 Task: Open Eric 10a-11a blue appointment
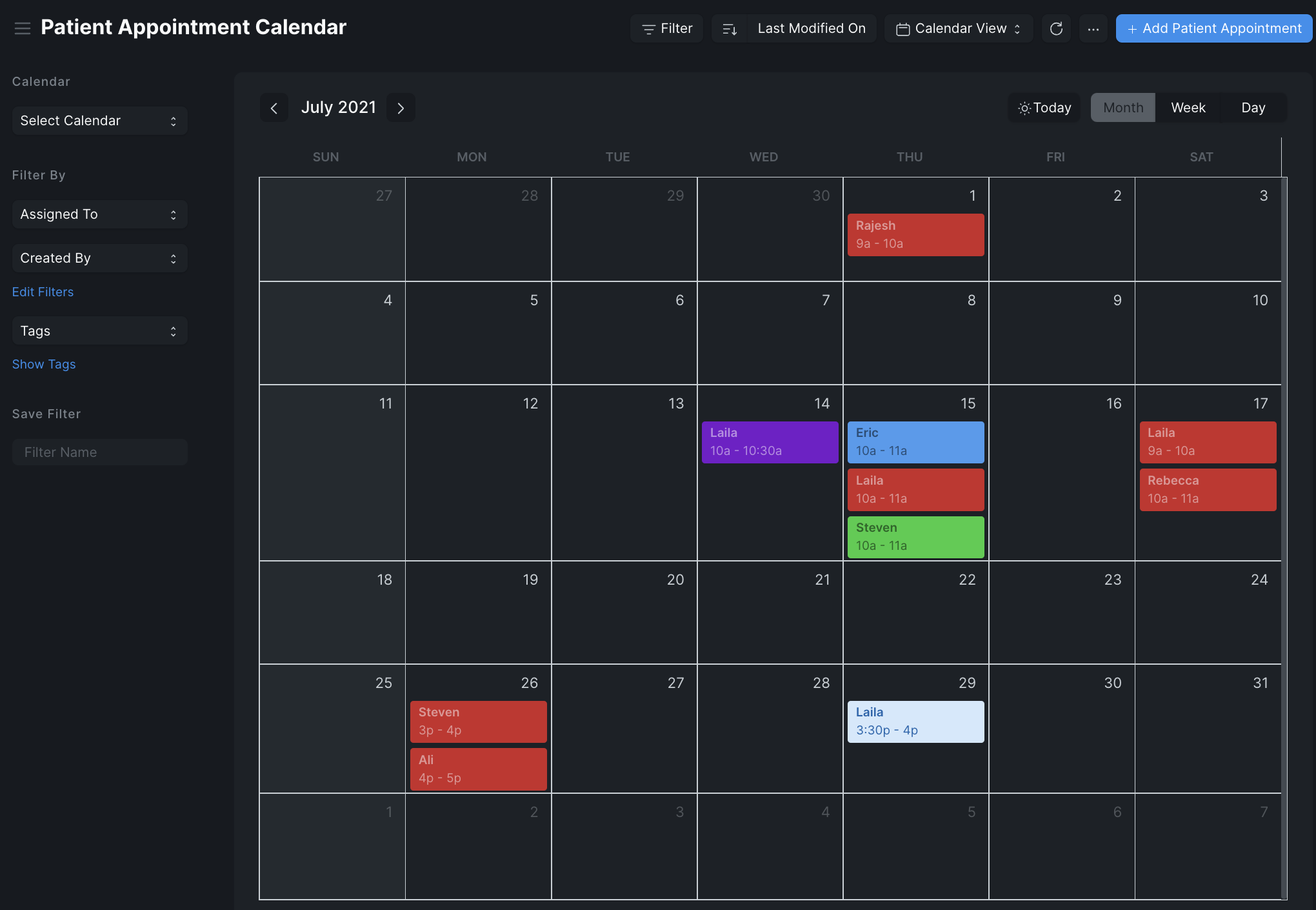pos(915,442)
